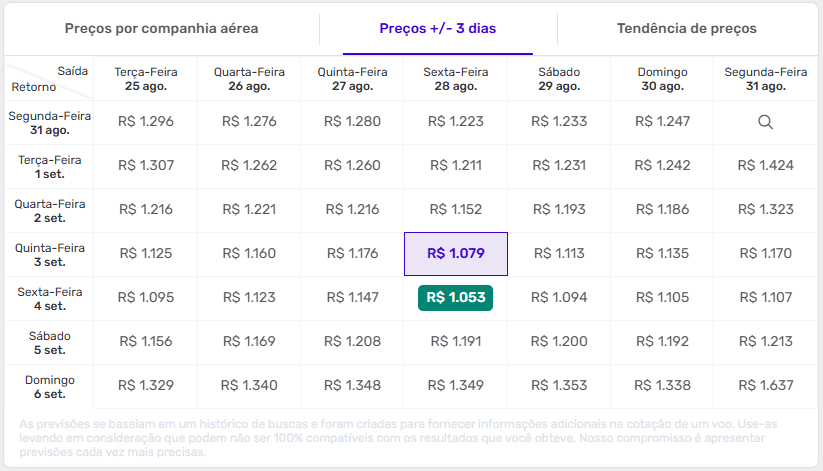Click the Segunda-Feira 31 ago. departure column header
The image size is (823, 471).
[765, 79]
